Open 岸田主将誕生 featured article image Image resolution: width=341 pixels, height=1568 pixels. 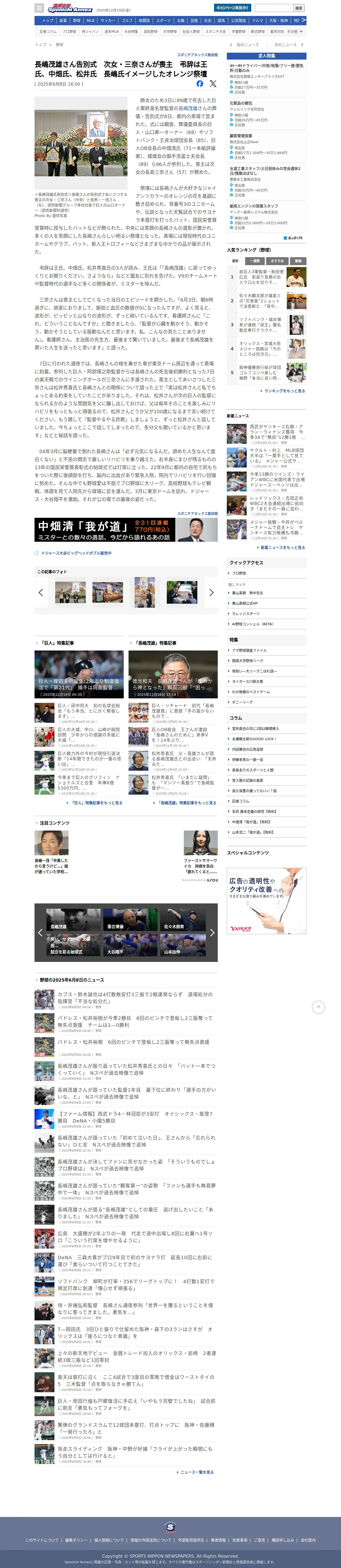point(79,674)
